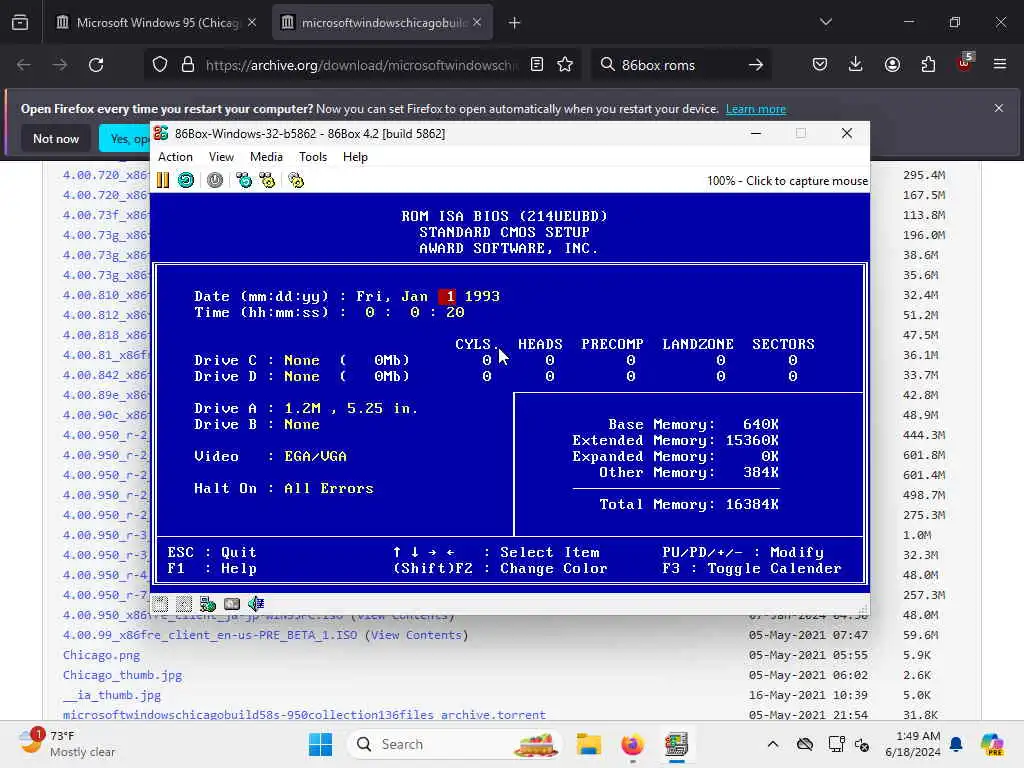Open the Learn more link
This screenshot has width=1024, height=768.
[x=756, y=109]
